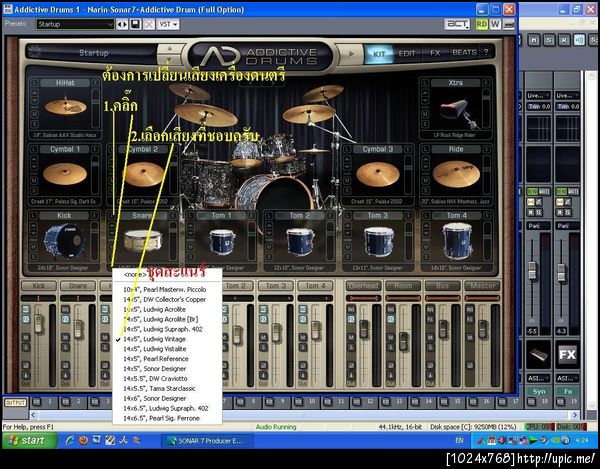Click the Tom 2 drum picture
600x469 pixels.
(x=300, y=242)
